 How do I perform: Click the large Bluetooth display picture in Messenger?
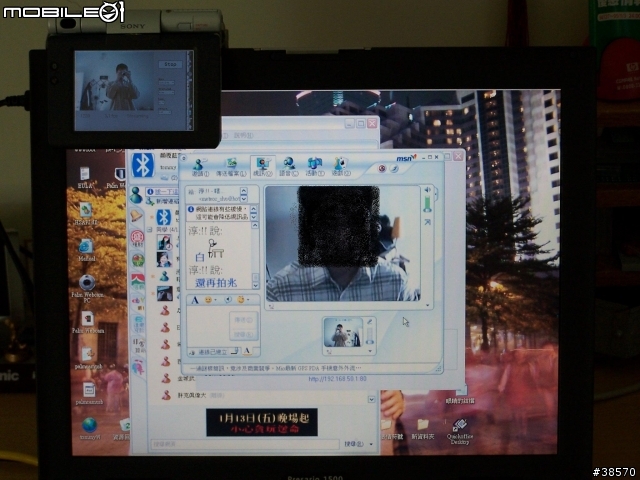(x=143, y=165)
